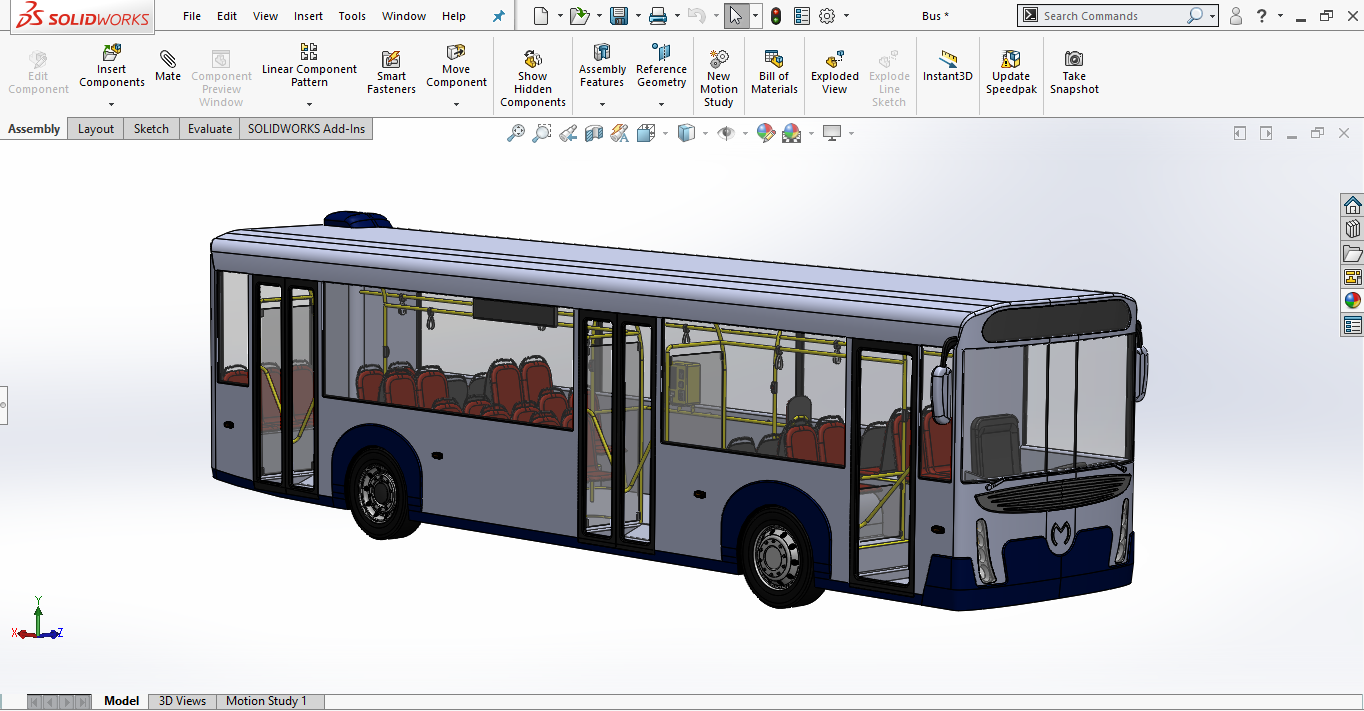
Task: Expand Insert Components dropdown arrow
Action: point(112,104)
